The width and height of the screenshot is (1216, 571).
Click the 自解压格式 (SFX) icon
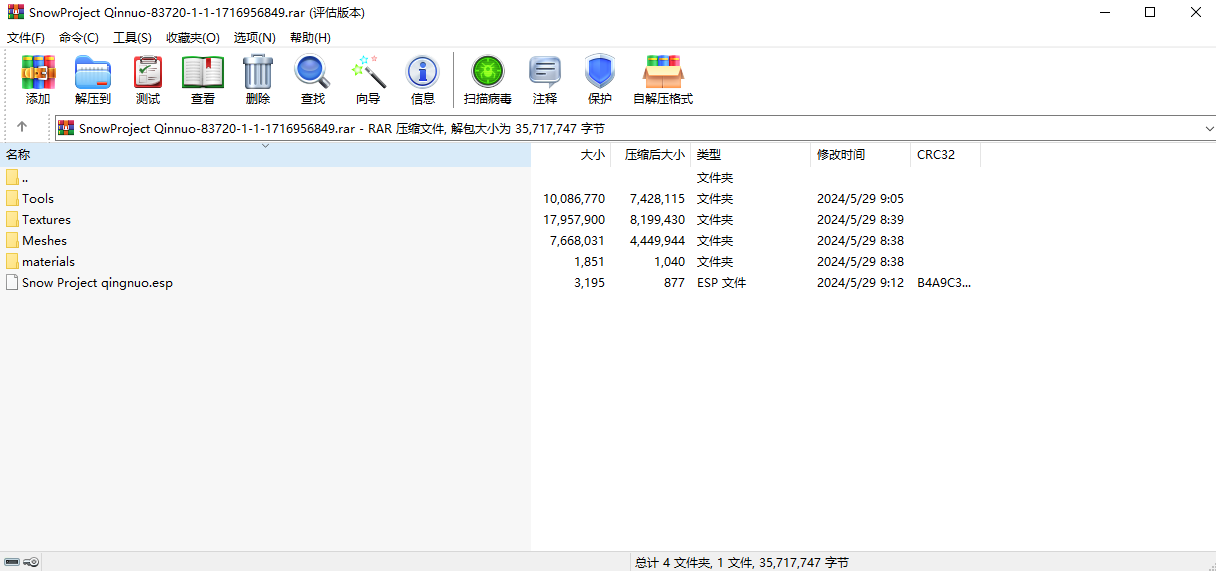tap(663, 72)
